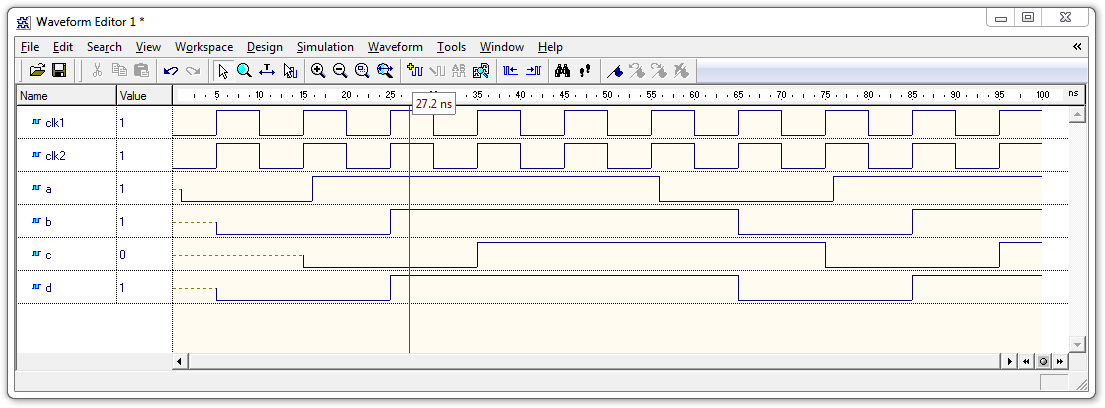
Task: Click the Zoom to Selection icon
Action: (362, 70)
